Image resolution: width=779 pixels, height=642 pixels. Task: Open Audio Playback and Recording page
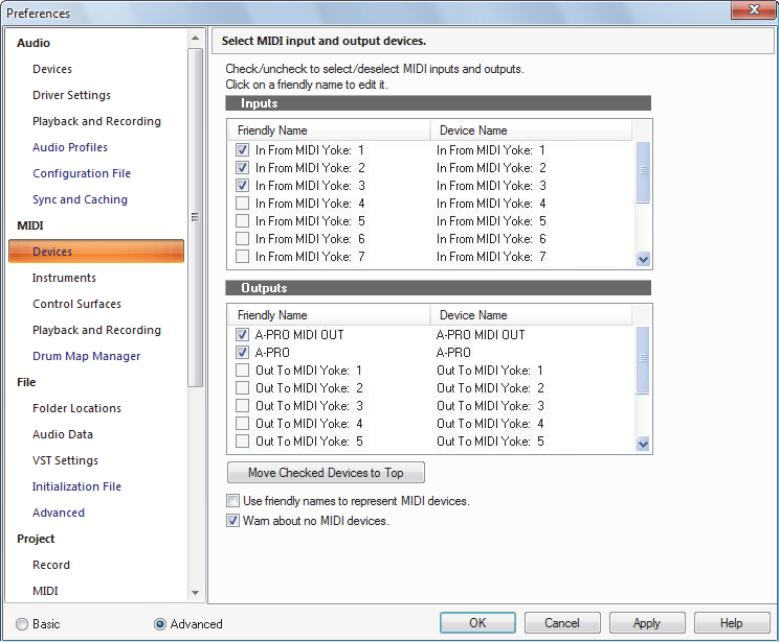(97, 121)
